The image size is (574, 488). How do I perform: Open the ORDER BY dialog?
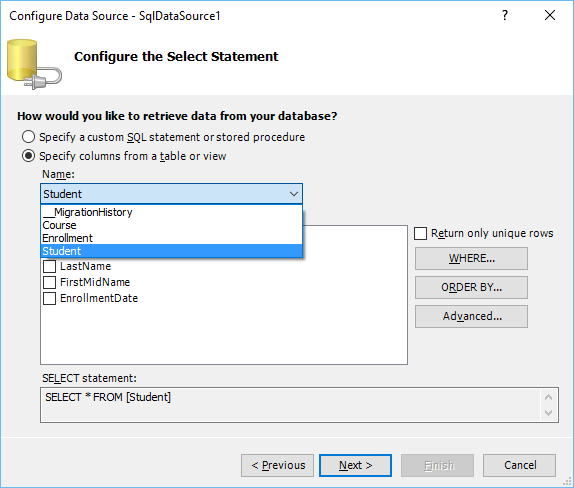coord(472,287)
